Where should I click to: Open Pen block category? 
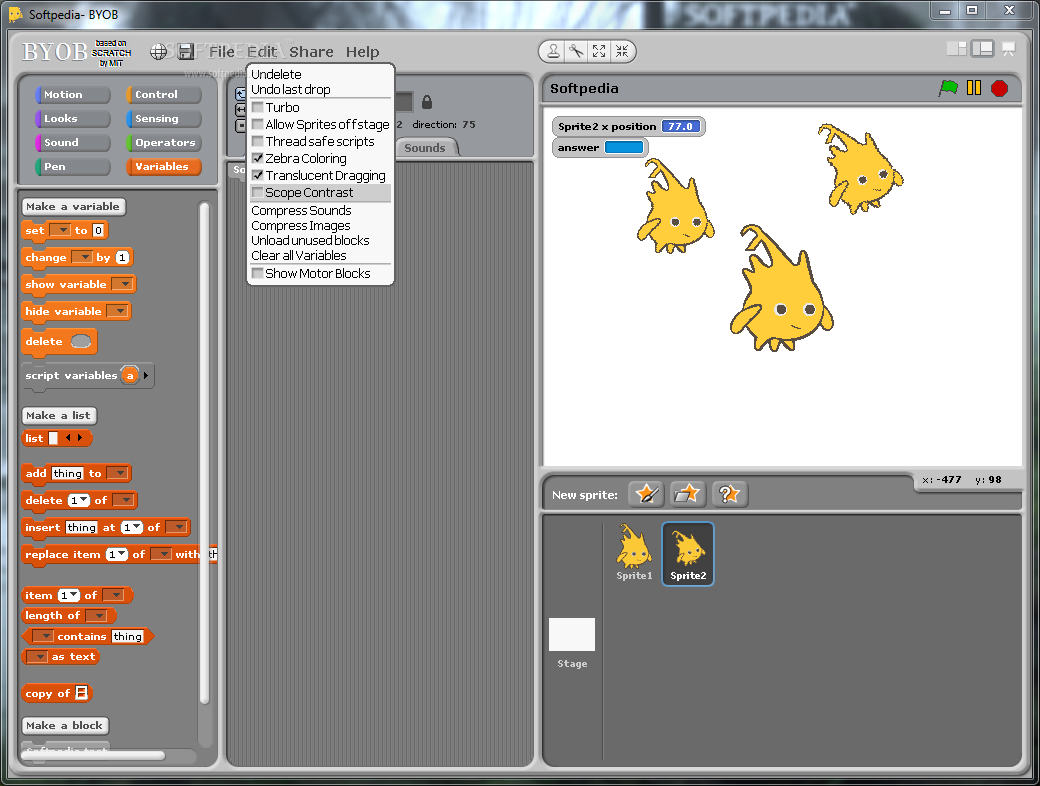pos(72,166)
